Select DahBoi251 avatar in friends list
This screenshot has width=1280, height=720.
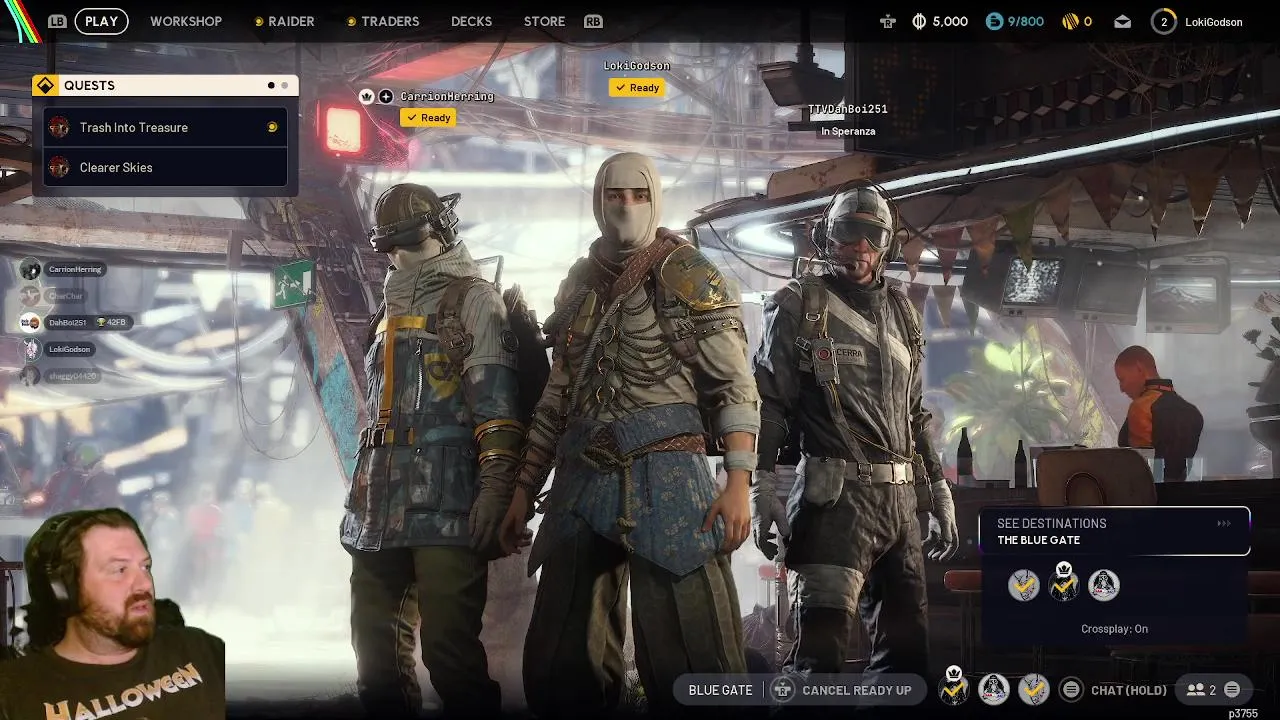coord(31,322)
